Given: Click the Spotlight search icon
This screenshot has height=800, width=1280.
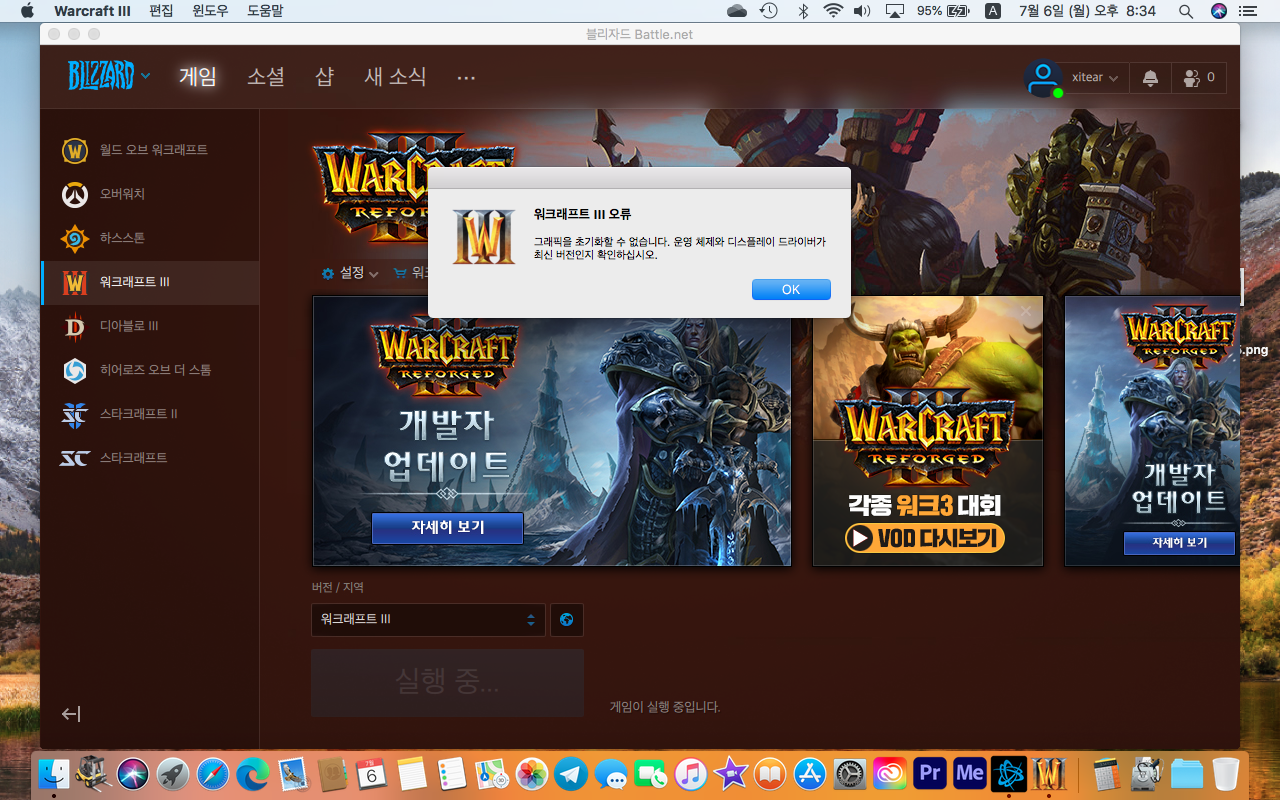Looking at the screenshot, I should tap(1186, 11).
